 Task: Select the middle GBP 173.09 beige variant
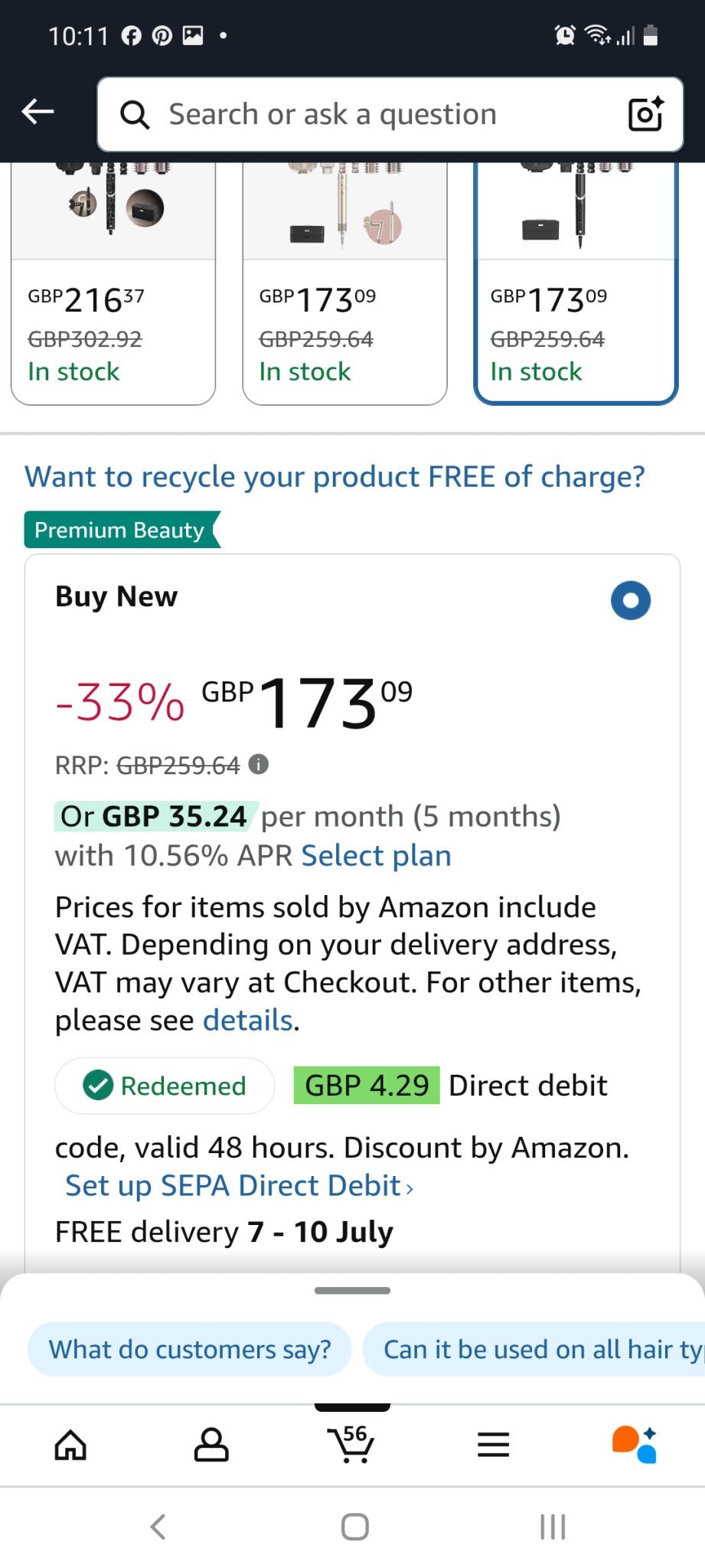point(344,306)
